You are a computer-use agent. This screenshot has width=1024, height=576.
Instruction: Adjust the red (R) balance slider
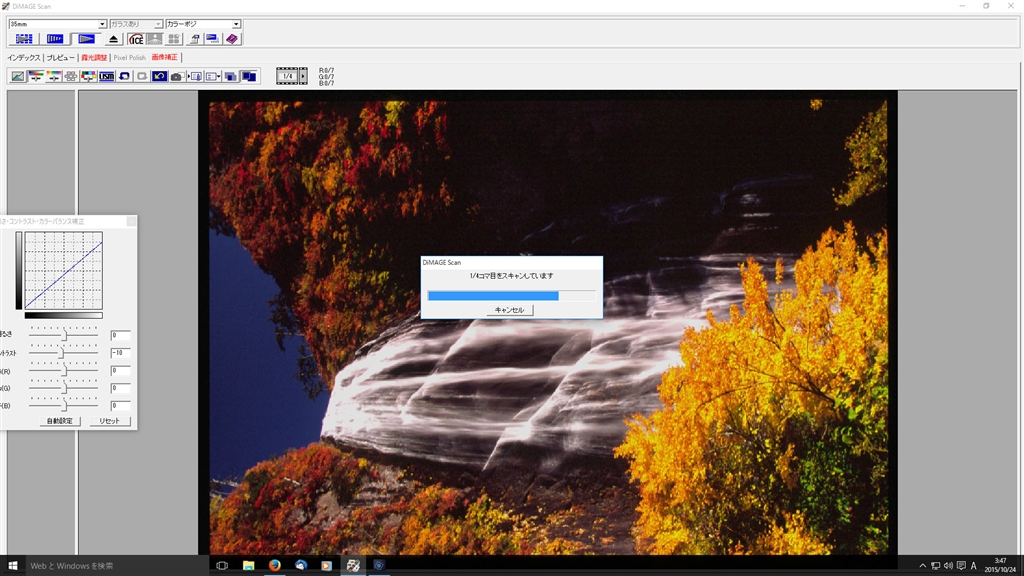(x=63, y=370)
